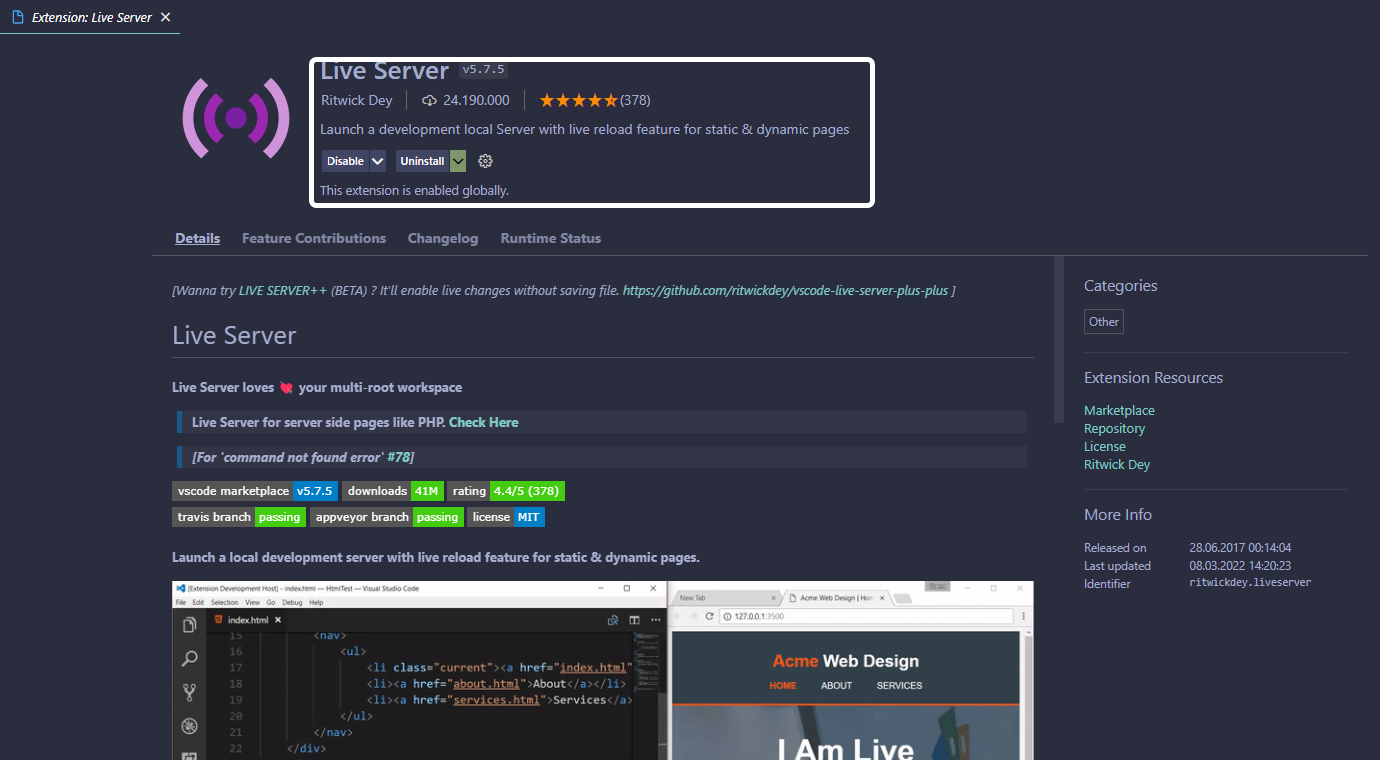Click the Manage extension gear icon

click(485, 161)
